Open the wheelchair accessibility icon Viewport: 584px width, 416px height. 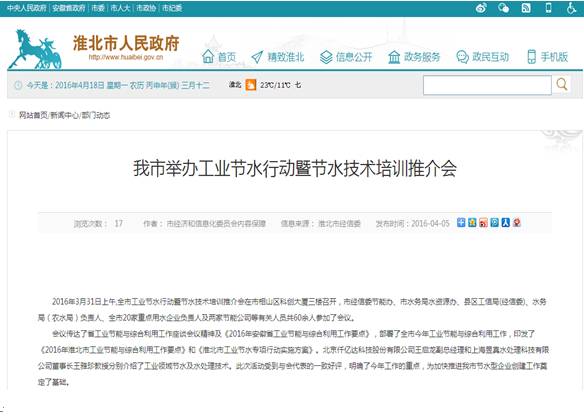(x=571, y=8)
